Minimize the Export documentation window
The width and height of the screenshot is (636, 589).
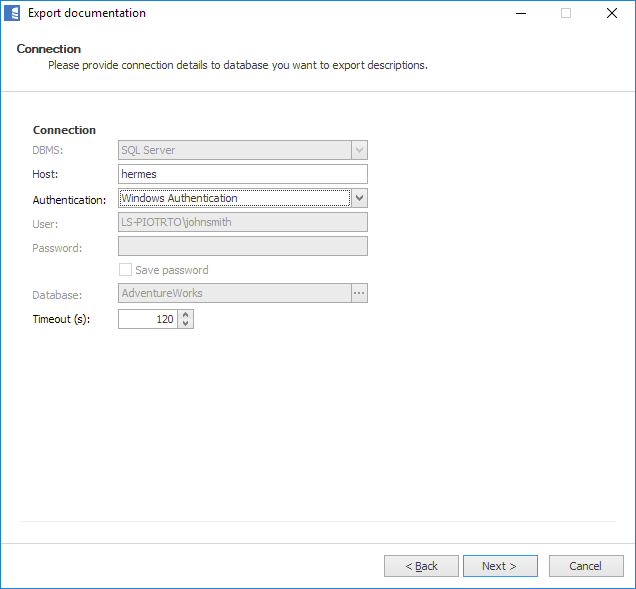click(520, 14)
